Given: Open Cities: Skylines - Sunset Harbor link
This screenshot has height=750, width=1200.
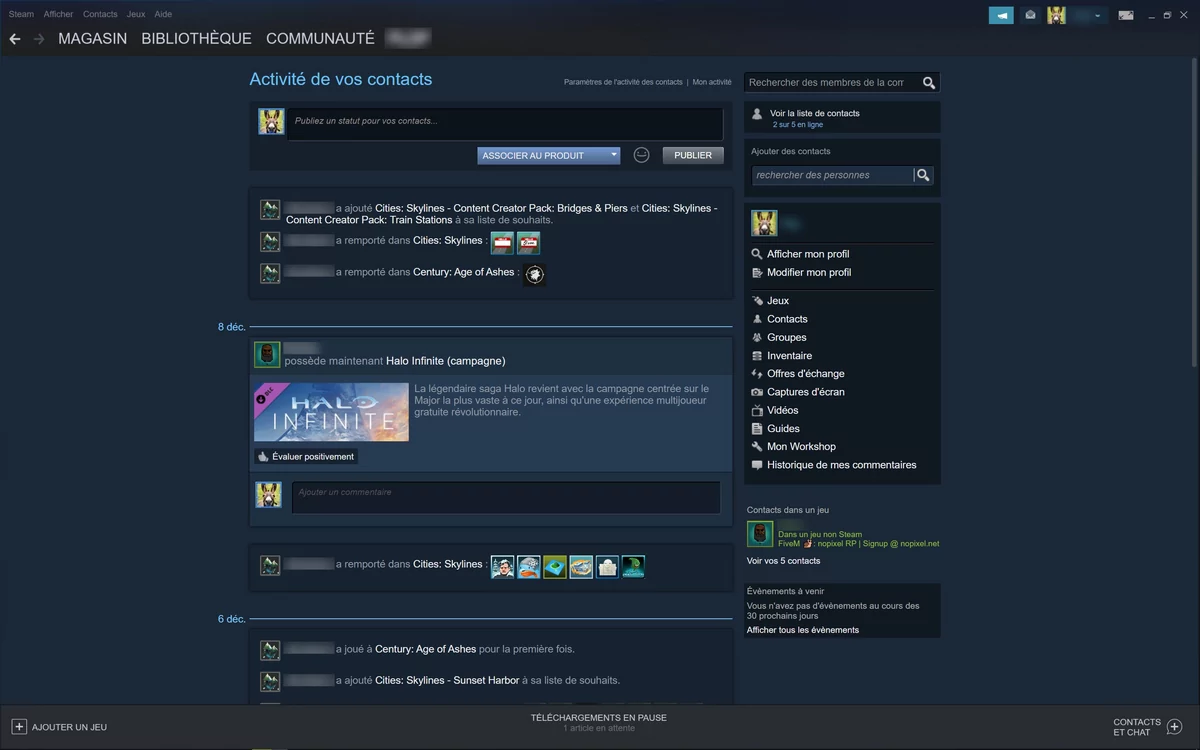Looking at the screenshot, I should (x=447, y=680).
